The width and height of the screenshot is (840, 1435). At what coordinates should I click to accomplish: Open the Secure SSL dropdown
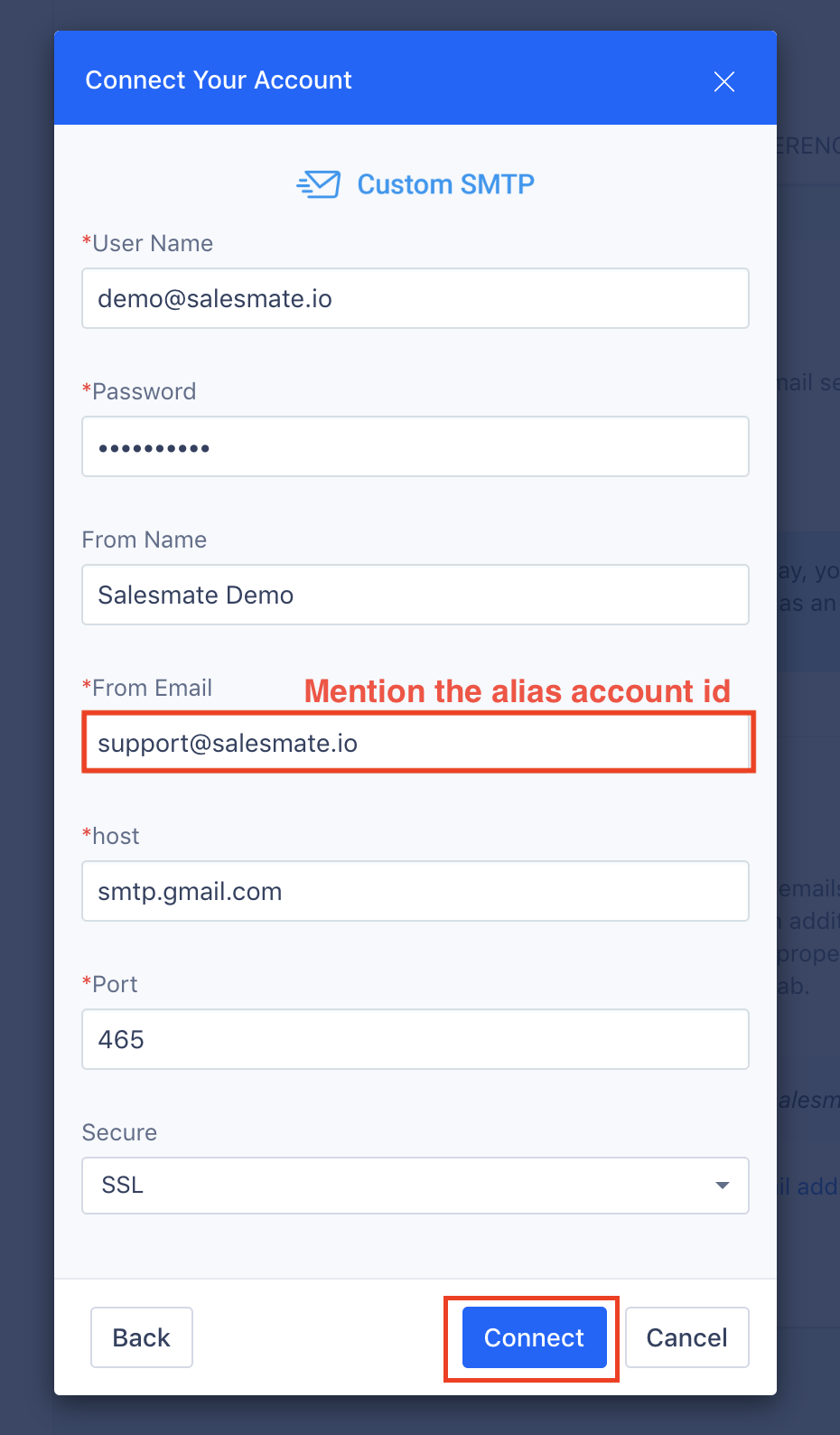(x=415, y=1186)
